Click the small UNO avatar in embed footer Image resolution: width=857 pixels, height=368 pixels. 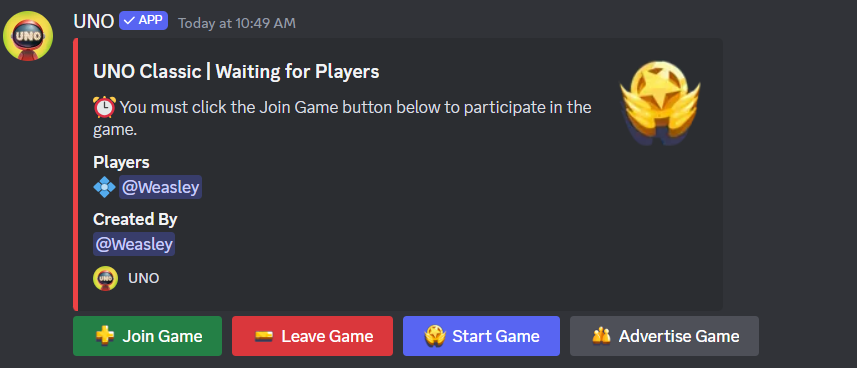[105, 278]
